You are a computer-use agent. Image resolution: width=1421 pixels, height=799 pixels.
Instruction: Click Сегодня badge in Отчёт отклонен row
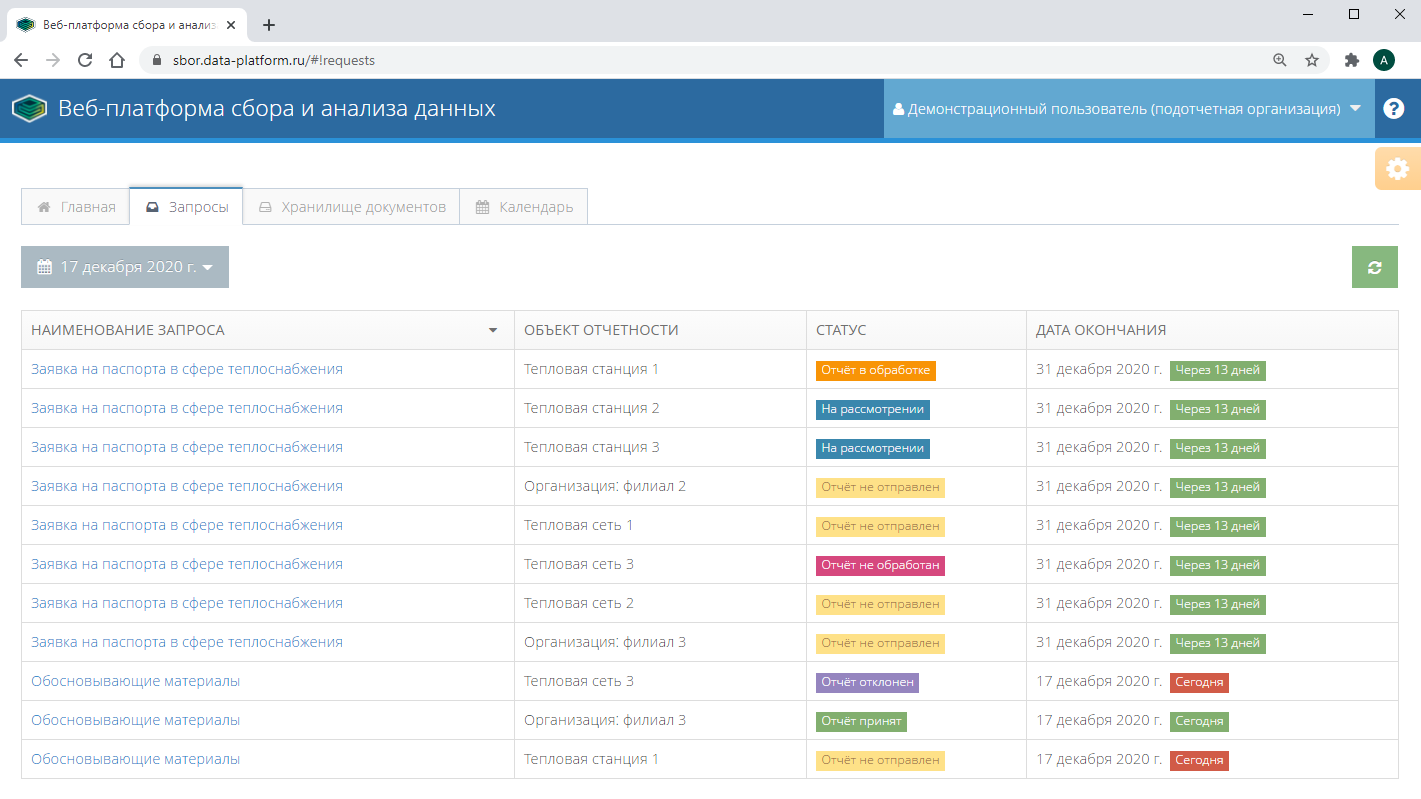pyautogui.click(x=1199, y=682)
